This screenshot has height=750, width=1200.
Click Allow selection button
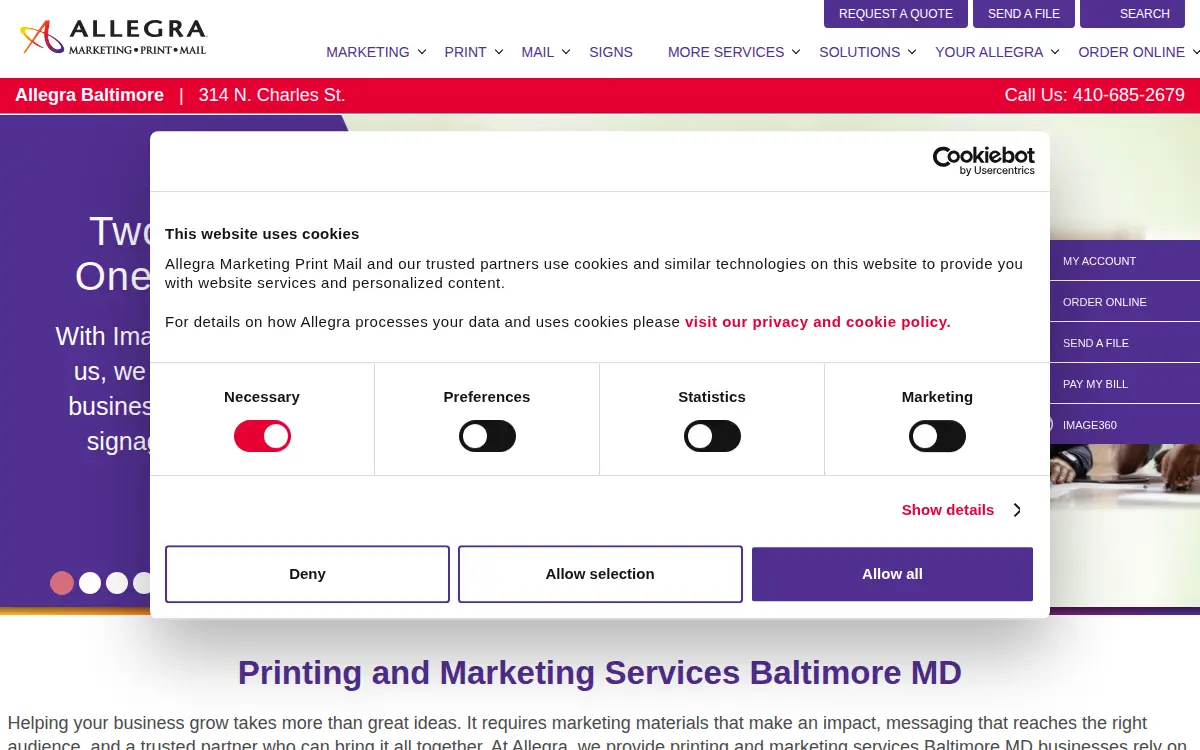(600, 574)
